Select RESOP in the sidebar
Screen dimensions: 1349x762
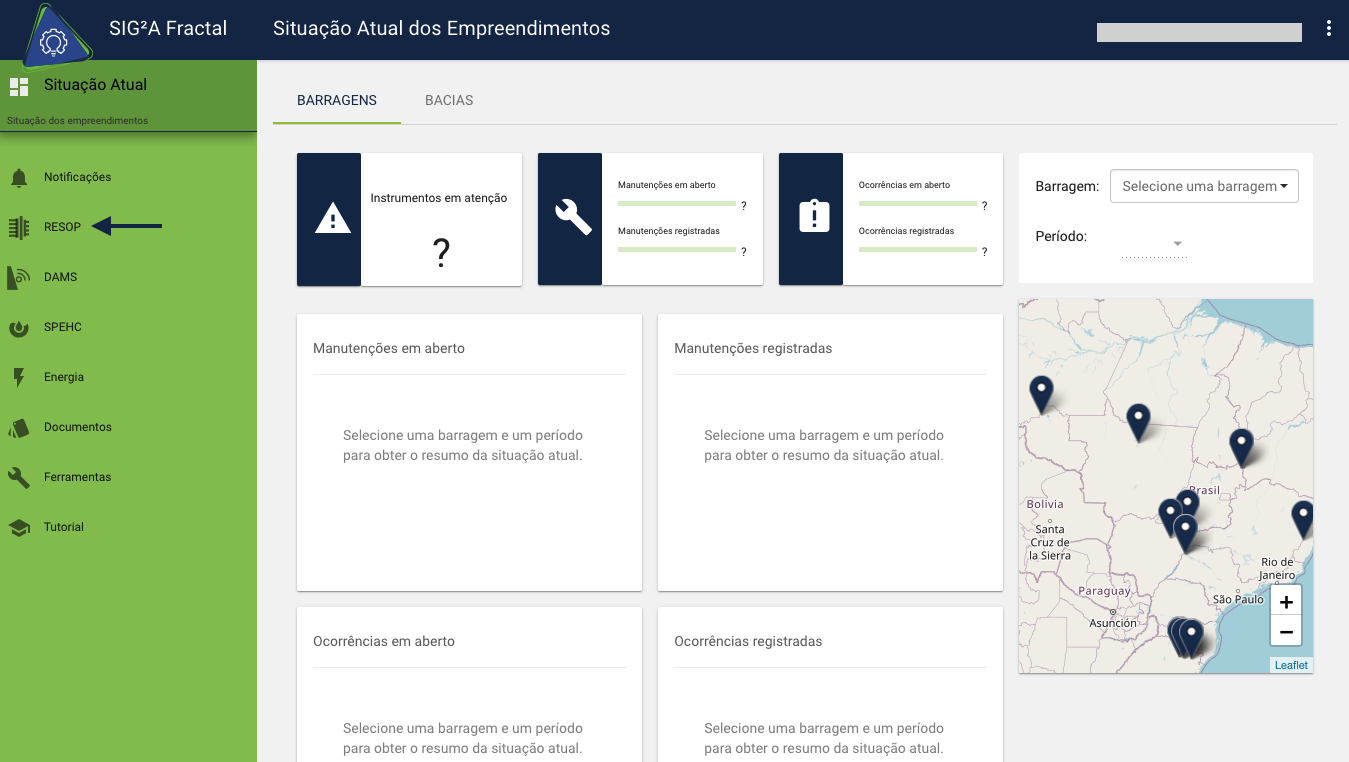(x=62, y=226)
